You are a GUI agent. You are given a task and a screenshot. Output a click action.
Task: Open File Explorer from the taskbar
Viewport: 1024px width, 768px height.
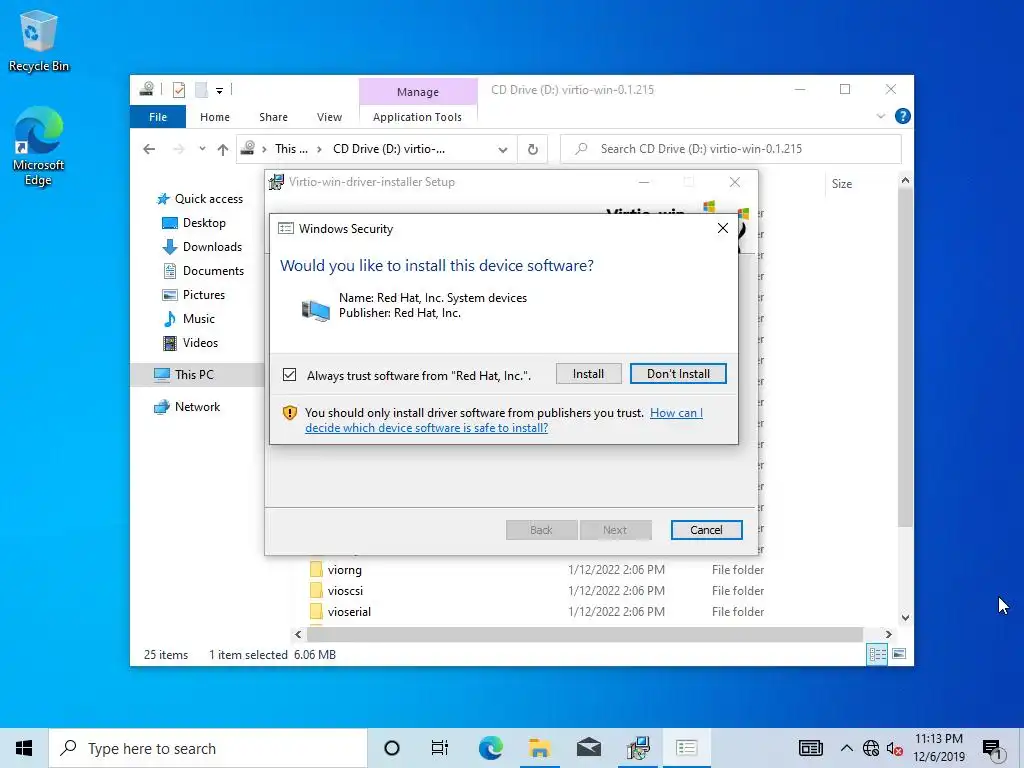(539, 748)
